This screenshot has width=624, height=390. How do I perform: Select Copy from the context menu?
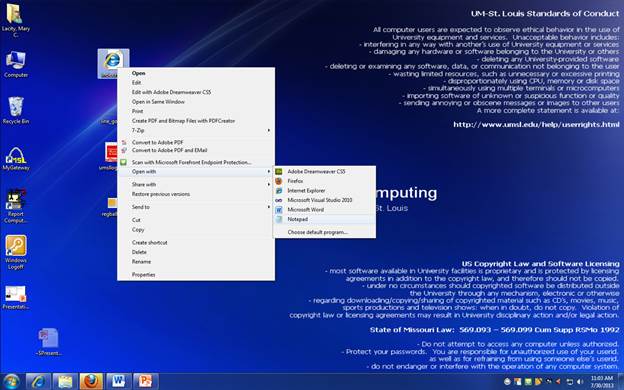195,230
